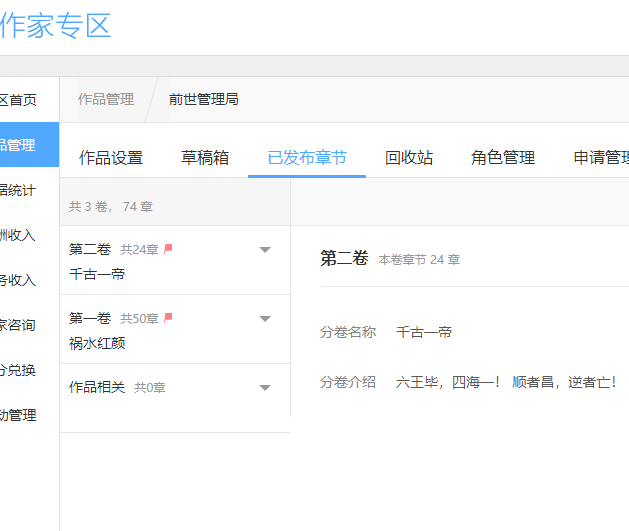Select the 已发布章节 tab
This screenshot has width=629, height=531.
(307, 158)
